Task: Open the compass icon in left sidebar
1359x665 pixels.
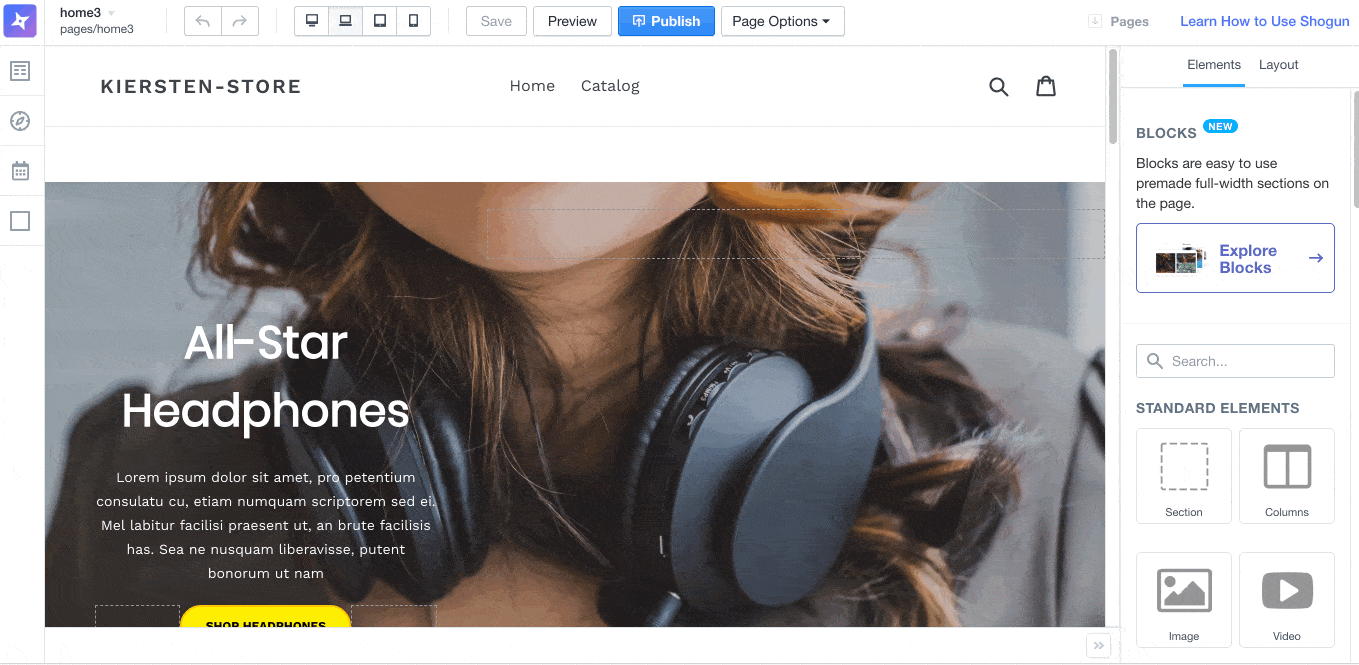Action: 20,121
